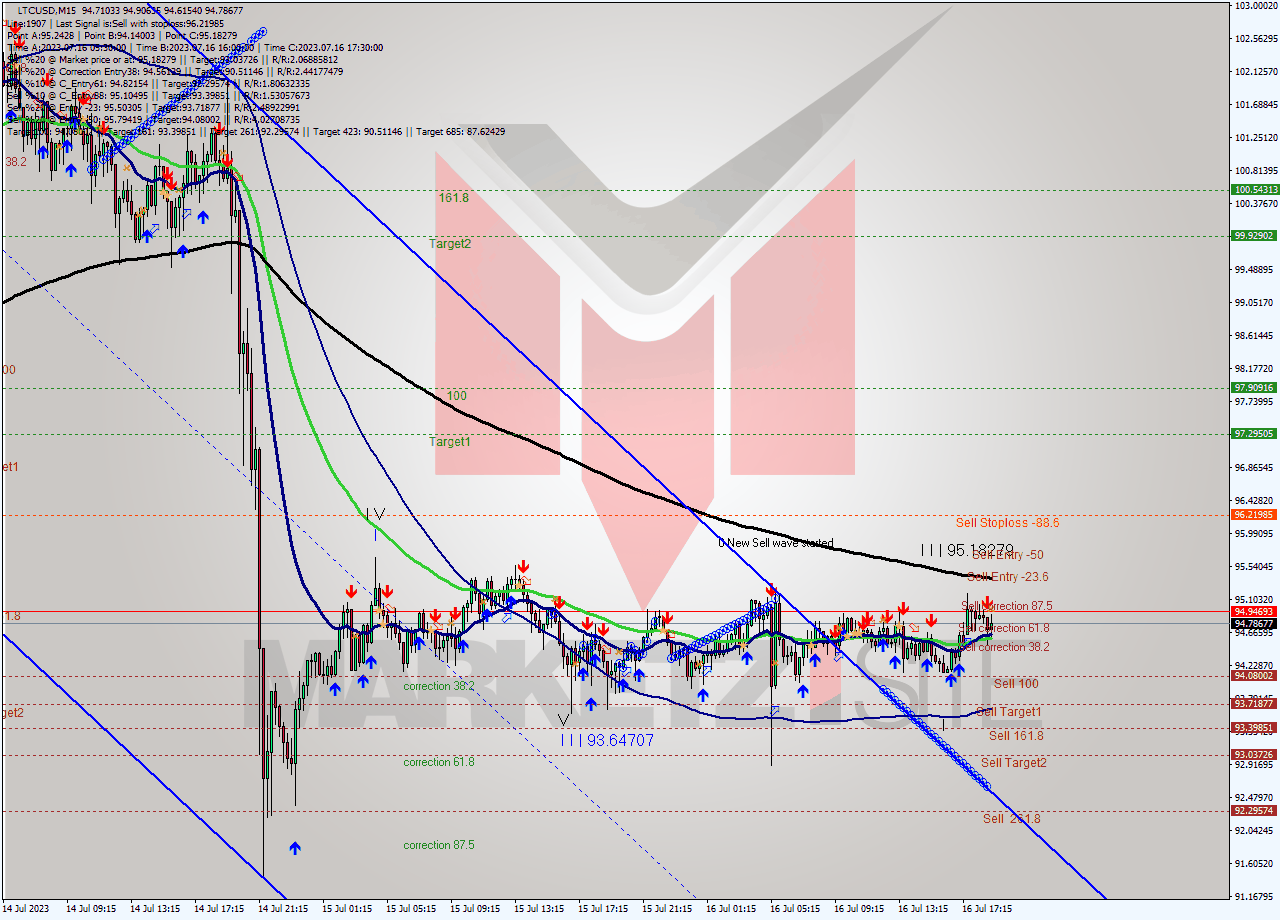
Task: Select the green 'correction 87.5' label
Action: point(439,845)
